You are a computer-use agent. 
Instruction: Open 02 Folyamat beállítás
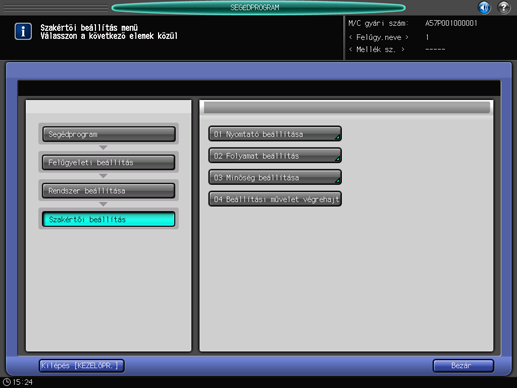click(275, 156)
